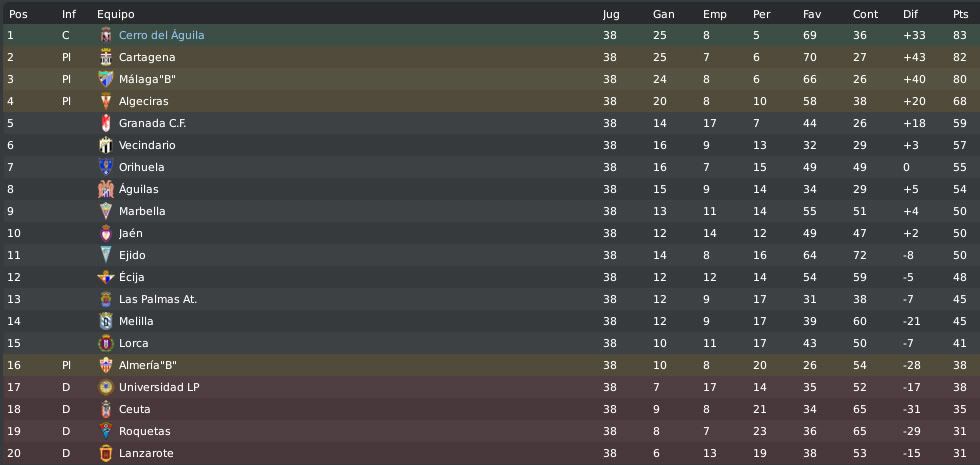This screenshot has width=980, height=465.
Task: Click the Granada C.F. crest icon
Action: point(106,123)
